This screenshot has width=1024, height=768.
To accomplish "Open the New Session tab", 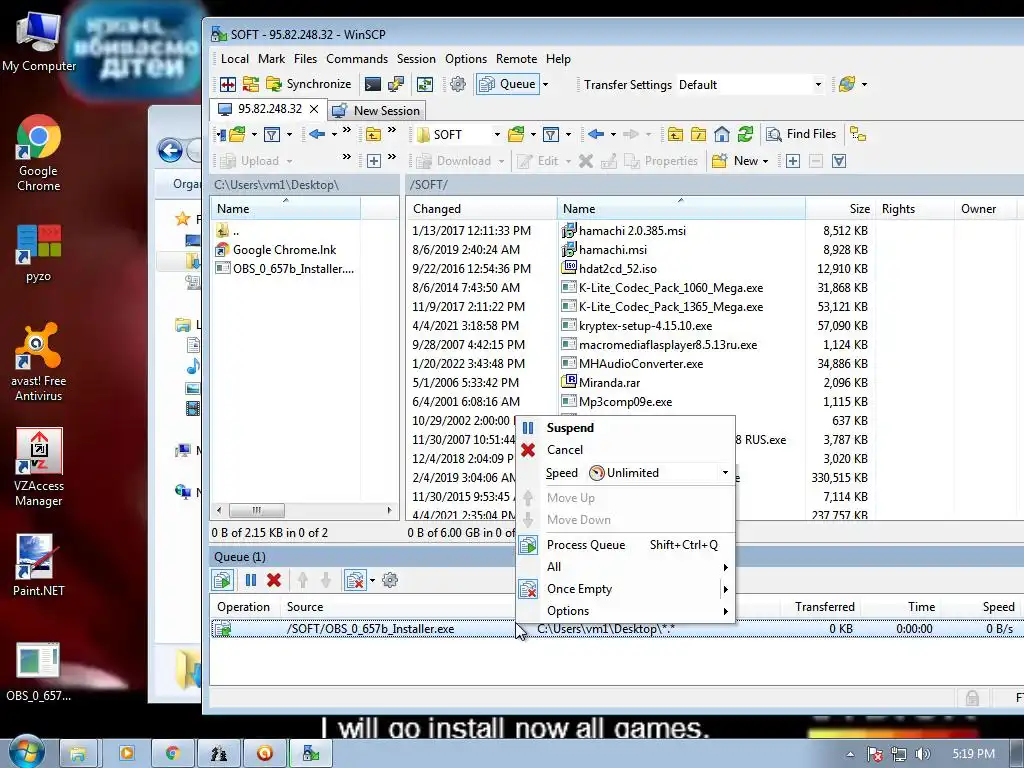I will click(376, 110).
